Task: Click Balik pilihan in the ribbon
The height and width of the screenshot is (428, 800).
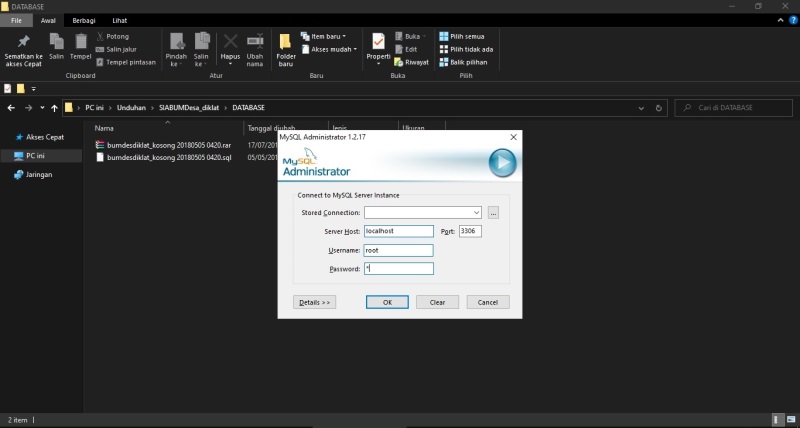Action: [463, 62]
